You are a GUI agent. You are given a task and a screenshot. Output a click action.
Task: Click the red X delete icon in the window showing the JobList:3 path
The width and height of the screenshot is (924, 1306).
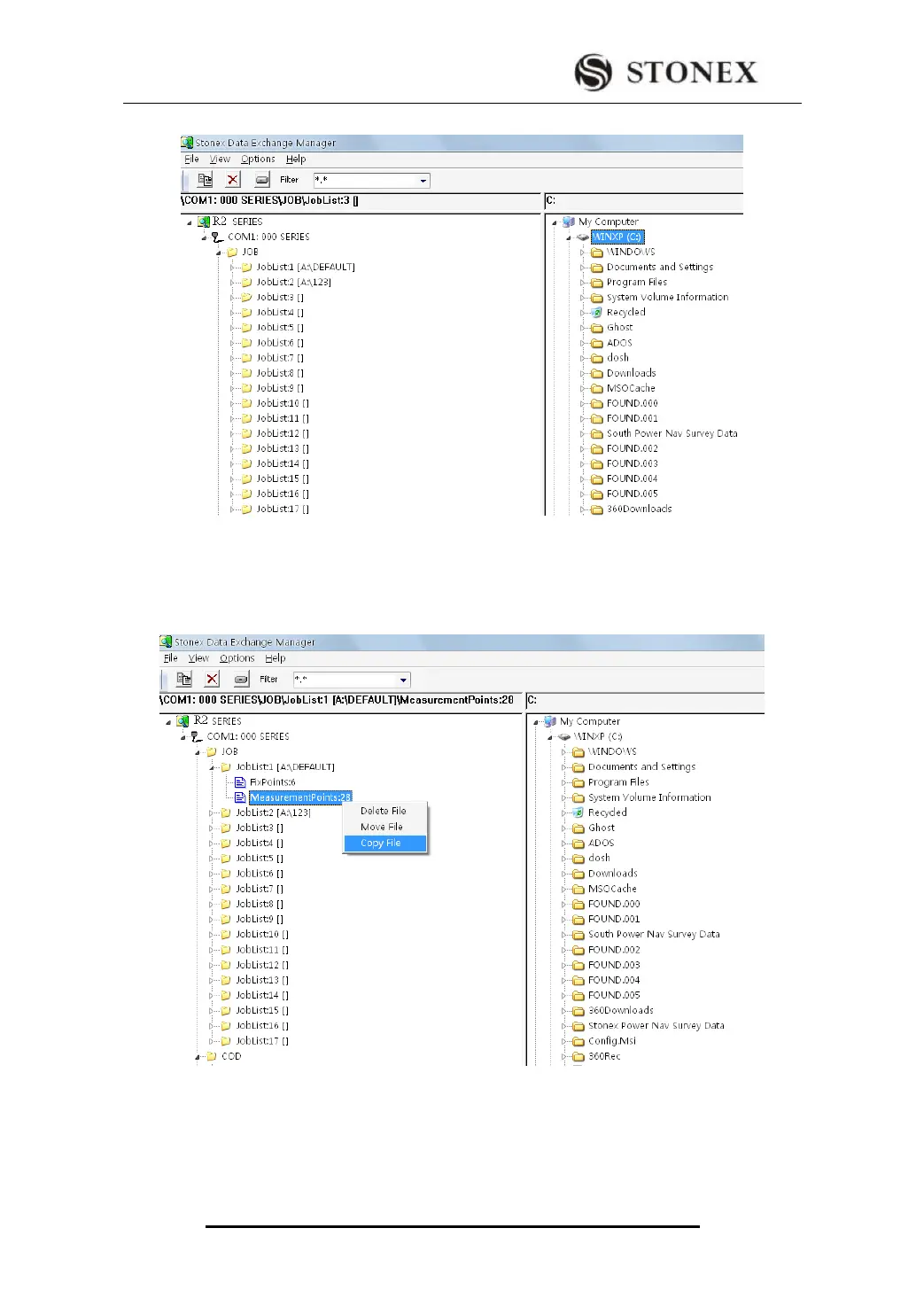(x=232, y=180)
